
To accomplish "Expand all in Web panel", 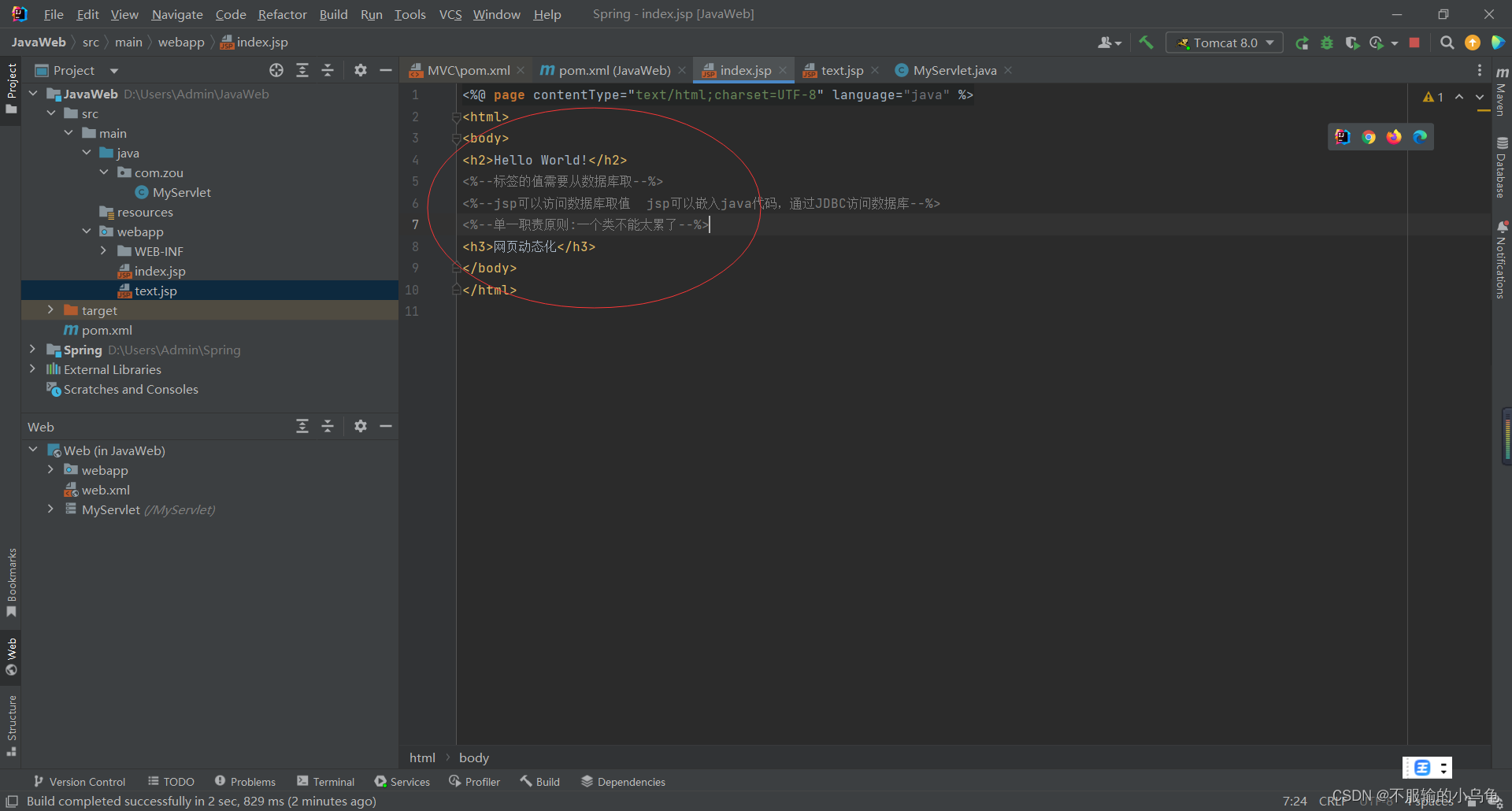I will (302, 426).
